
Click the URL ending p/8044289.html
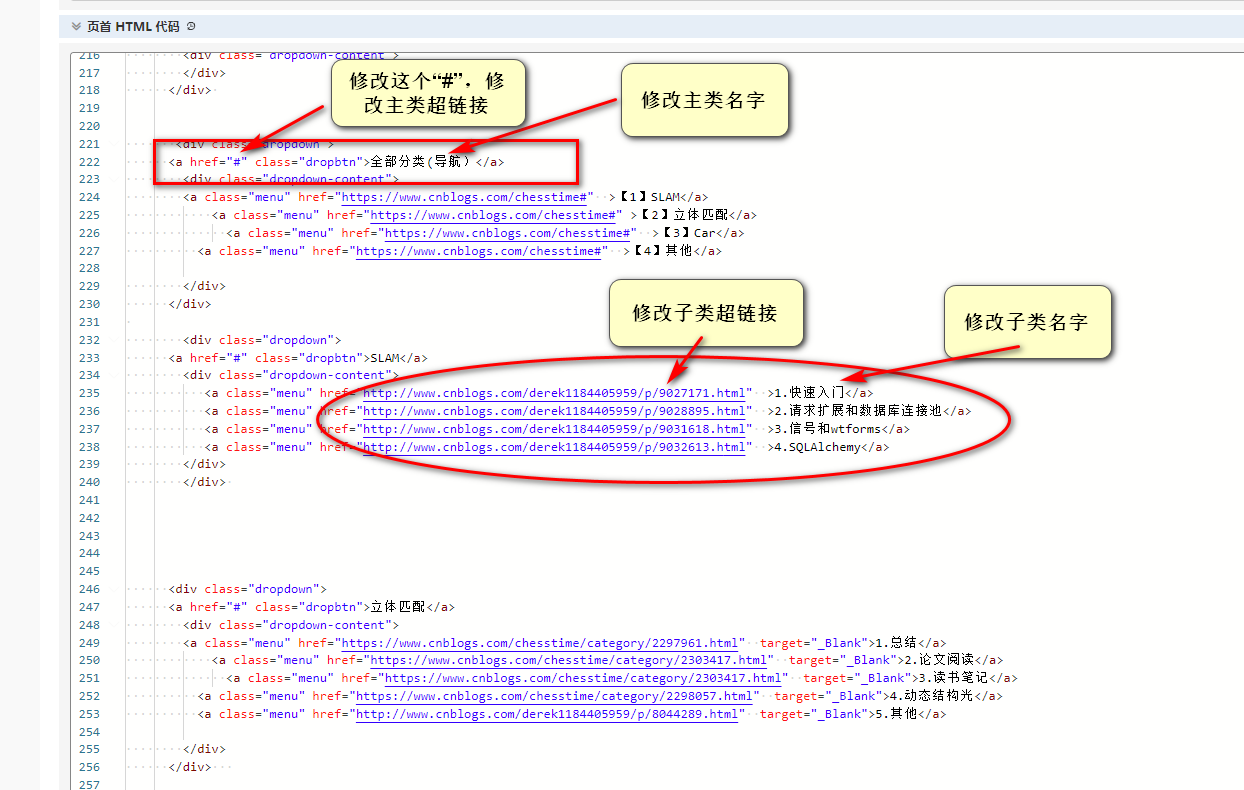click(x=549, y=714)
